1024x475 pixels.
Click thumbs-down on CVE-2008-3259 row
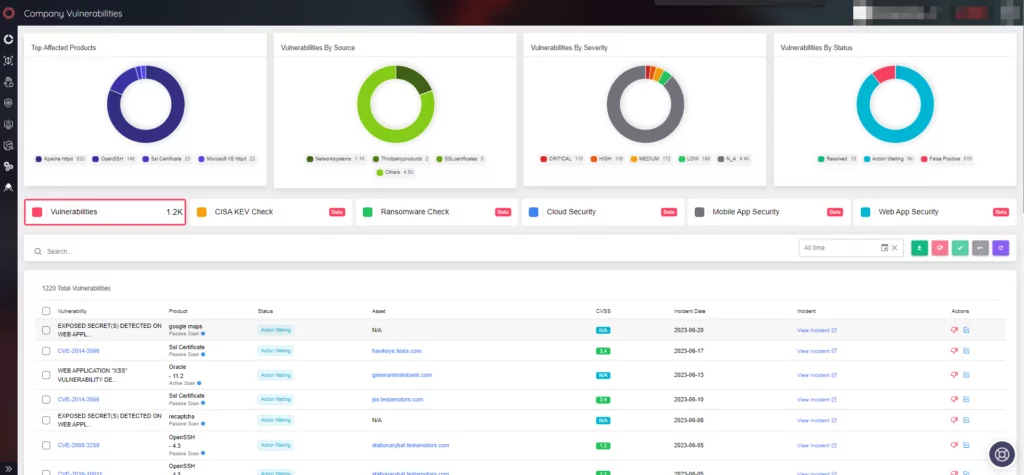coord(954,445)
